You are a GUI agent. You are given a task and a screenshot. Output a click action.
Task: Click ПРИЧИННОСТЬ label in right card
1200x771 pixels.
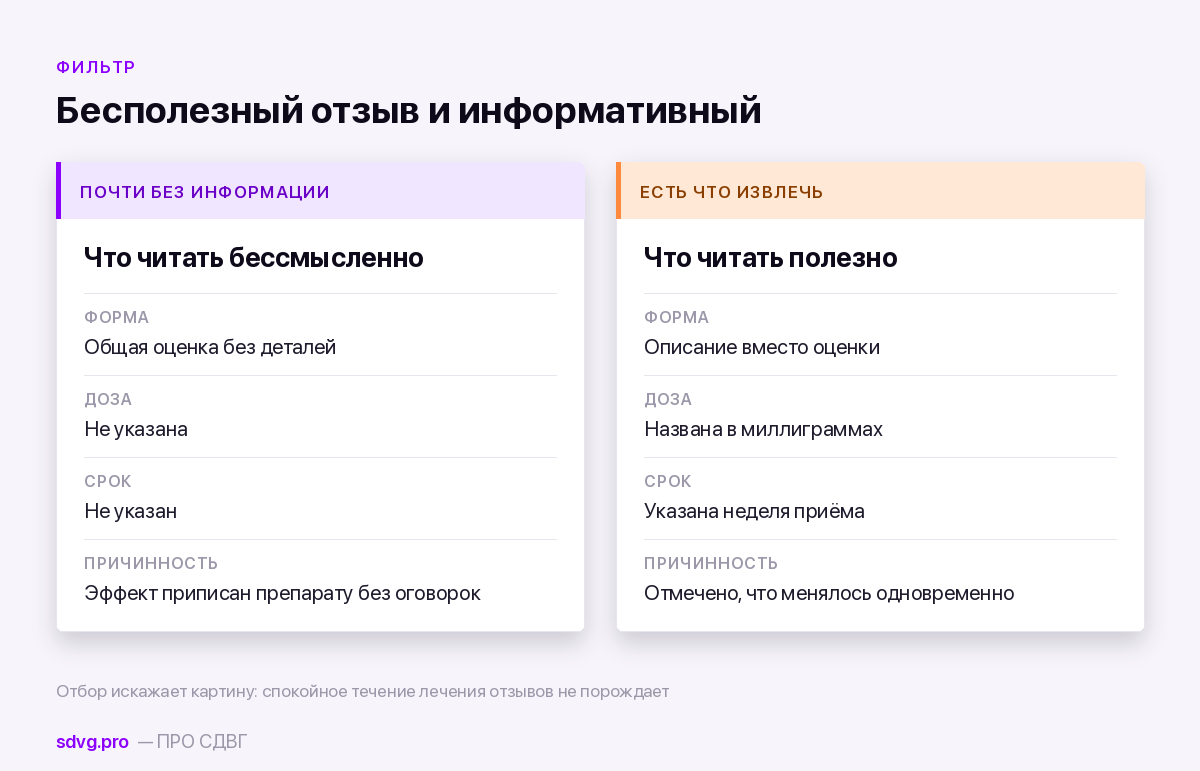[x=711, y=563]
